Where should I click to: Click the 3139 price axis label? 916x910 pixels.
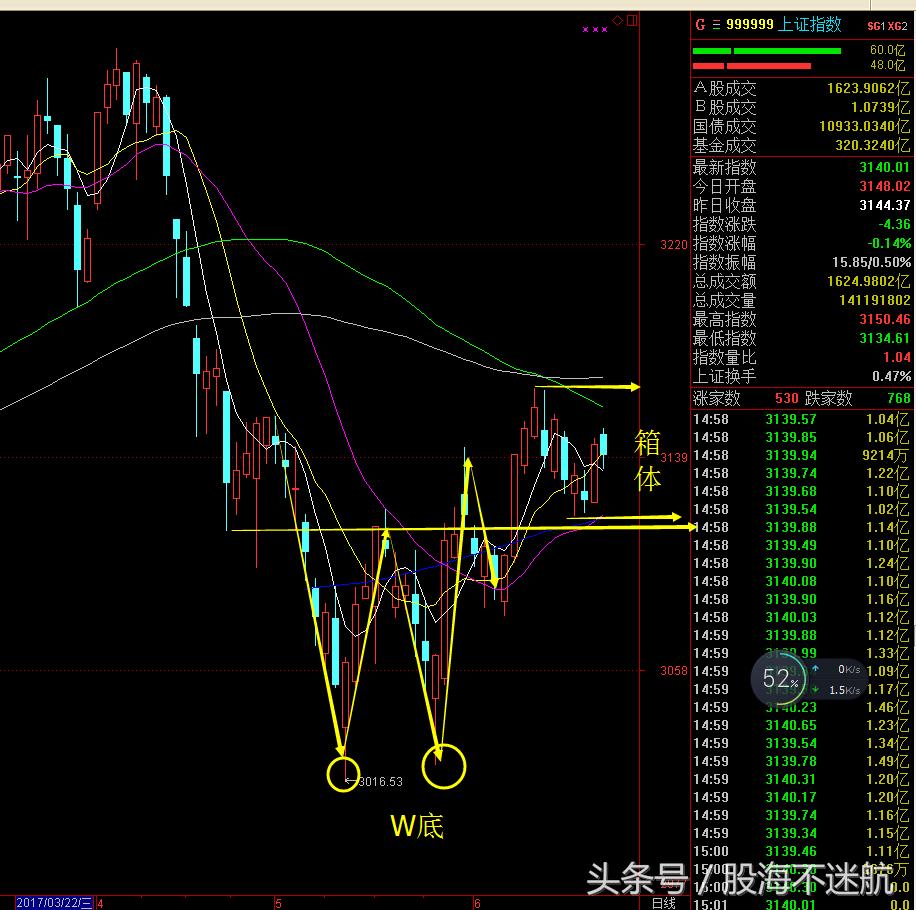click(674, 457)
